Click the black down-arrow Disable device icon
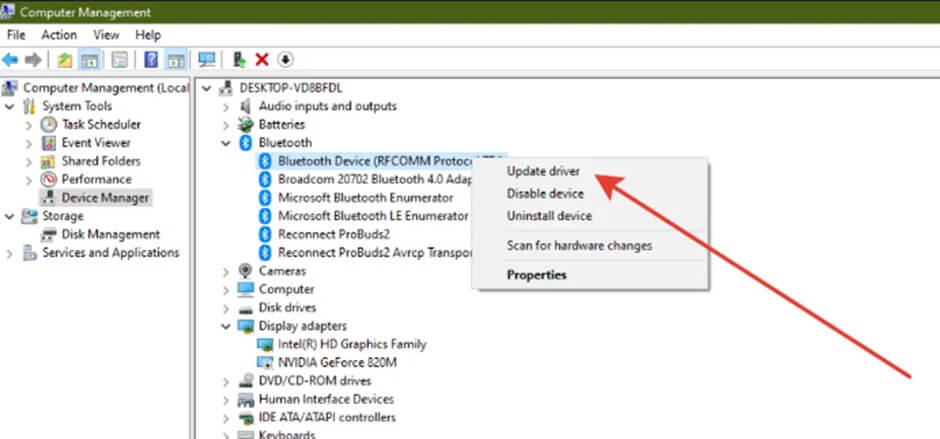This screenshot has height=439, width=940. point(286,59)
